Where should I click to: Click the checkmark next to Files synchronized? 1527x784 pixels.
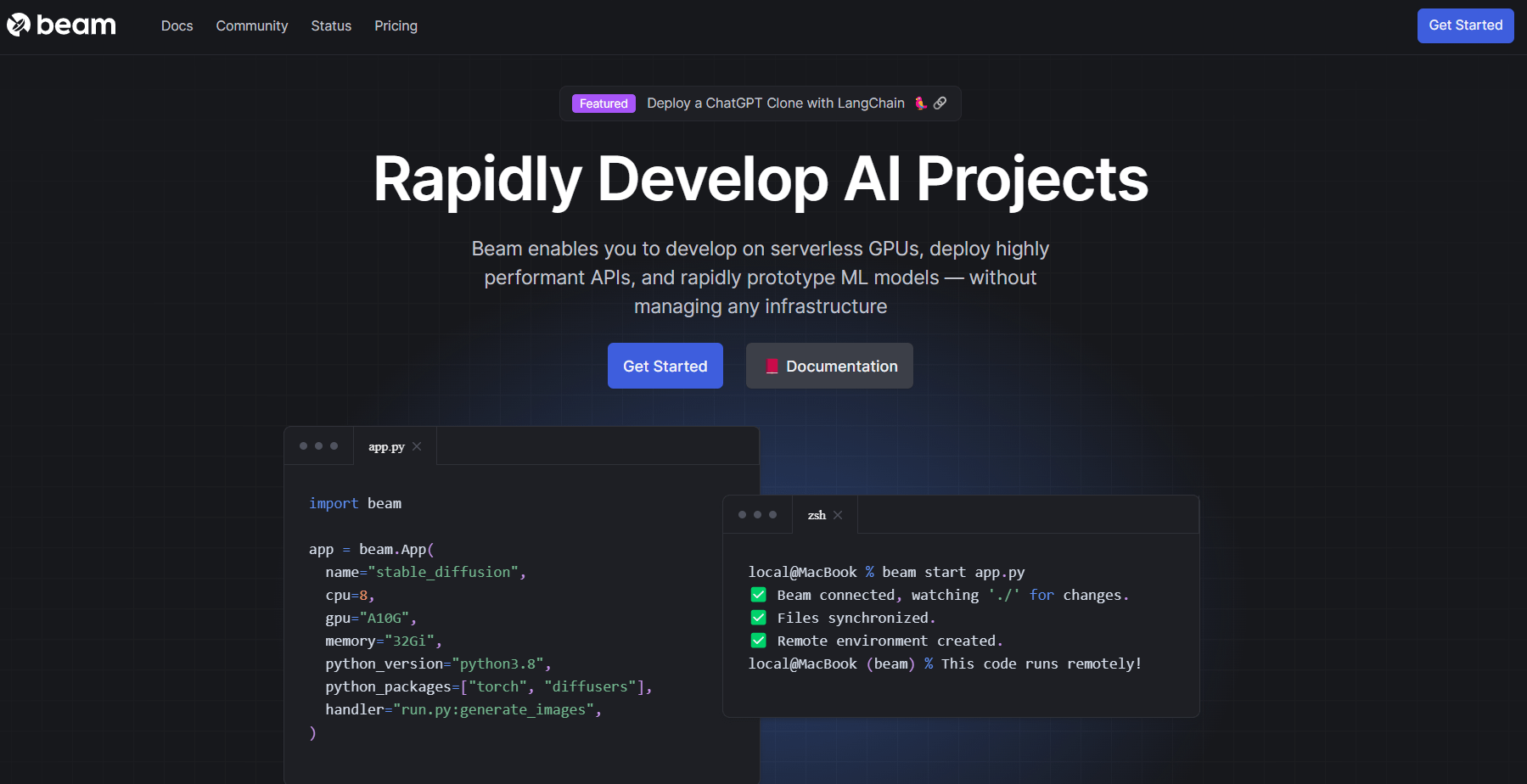758,617
